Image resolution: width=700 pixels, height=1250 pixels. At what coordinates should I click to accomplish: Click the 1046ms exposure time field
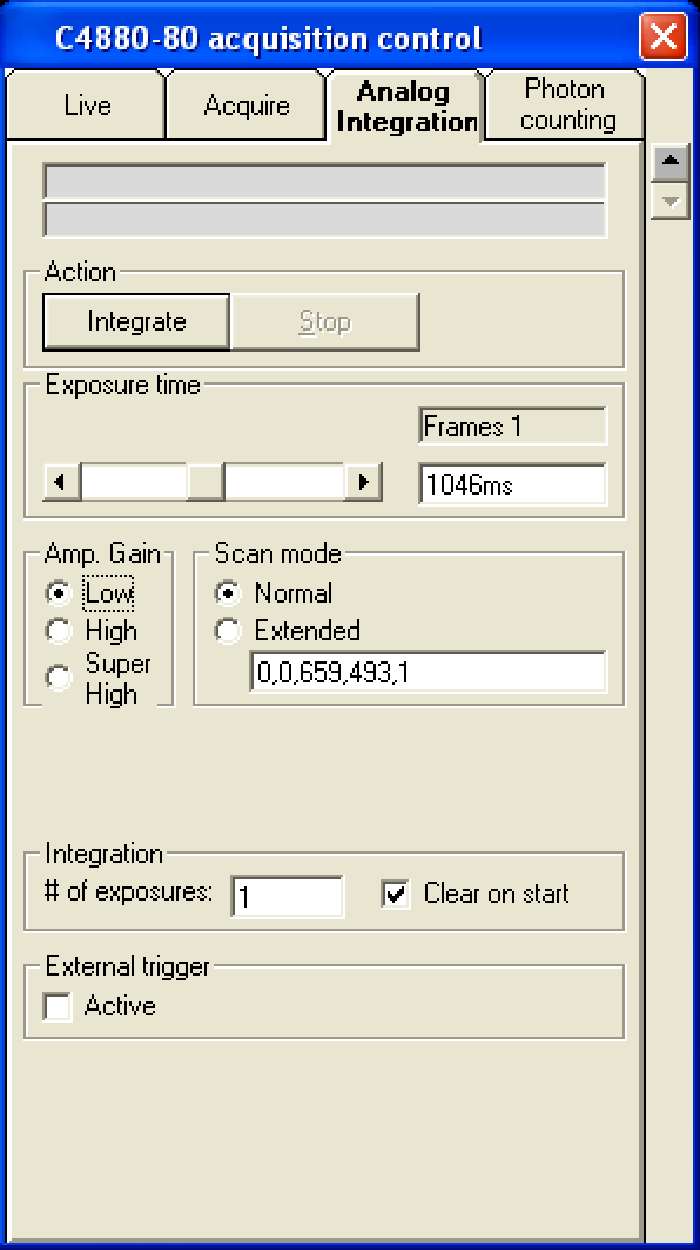(x=511, y=485)
